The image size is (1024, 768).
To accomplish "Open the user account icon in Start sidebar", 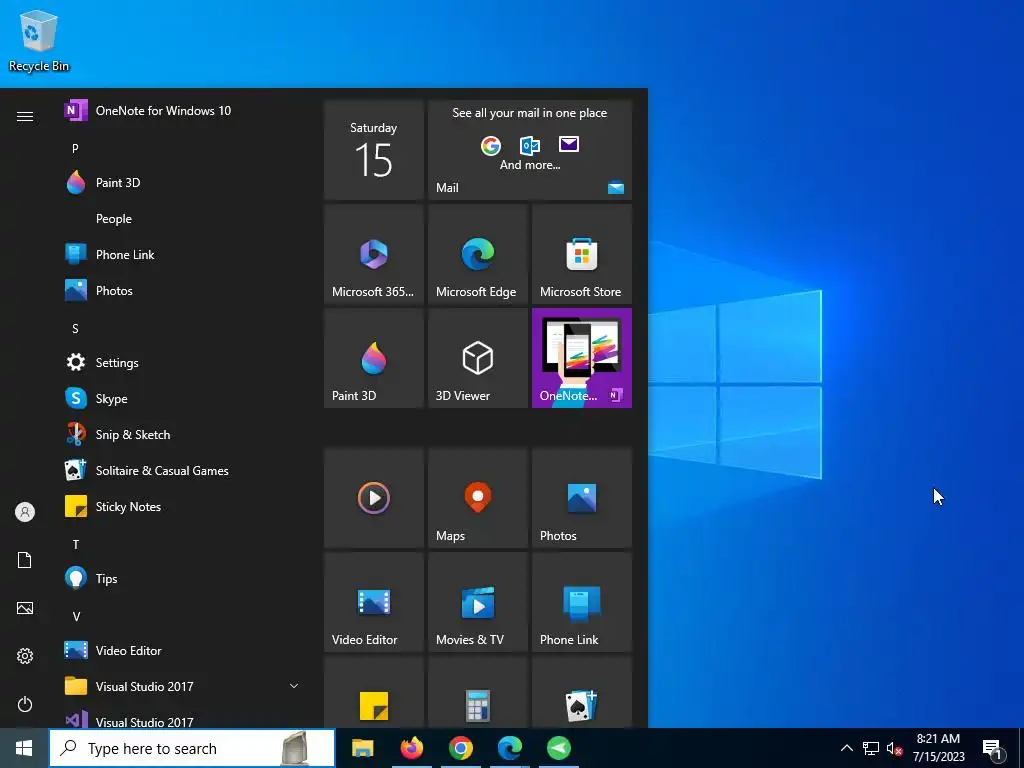I will pyautogui.click(x=25, y=512).
